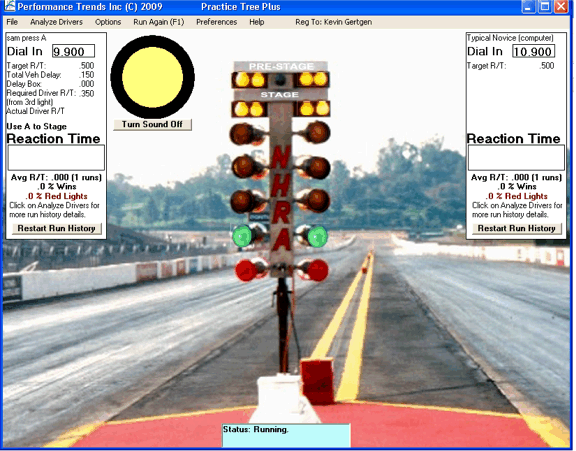Click the Delay Box .000 value

click(87, 84)
